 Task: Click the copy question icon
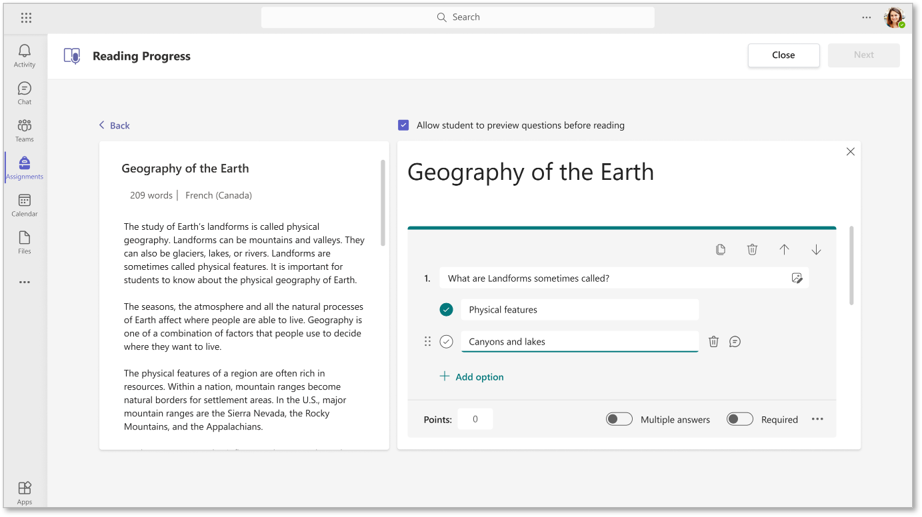[x=720, y=250]
